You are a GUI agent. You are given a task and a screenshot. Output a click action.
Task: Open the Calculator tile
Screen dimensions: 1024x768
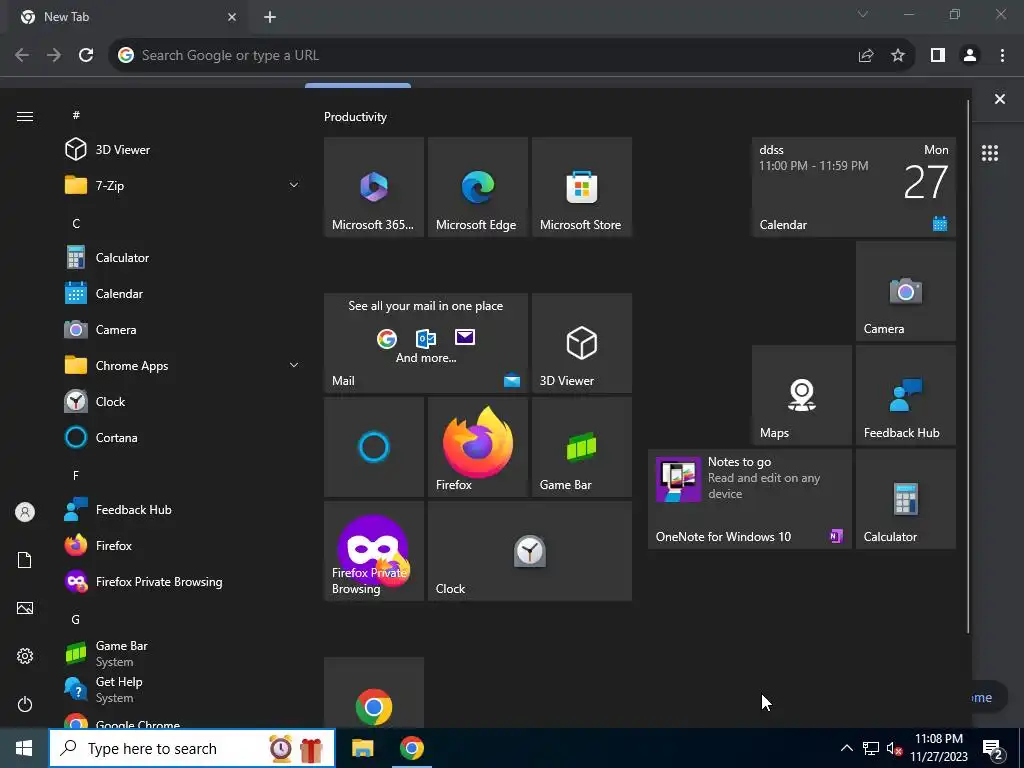pyautogui.click(x=906, y=499)
